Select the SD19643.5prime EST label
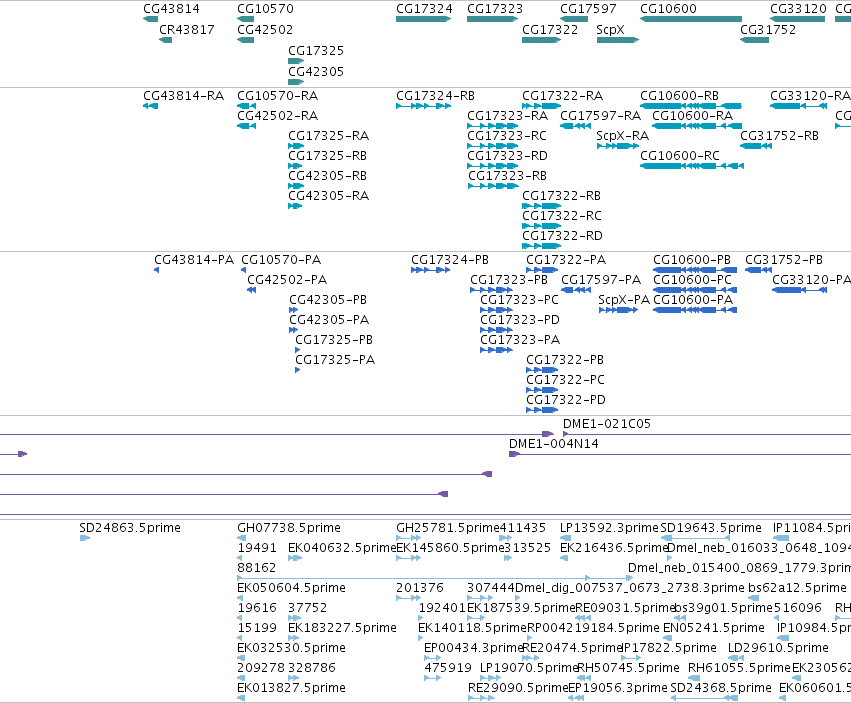The image size is (851, 703). [711, 528]
